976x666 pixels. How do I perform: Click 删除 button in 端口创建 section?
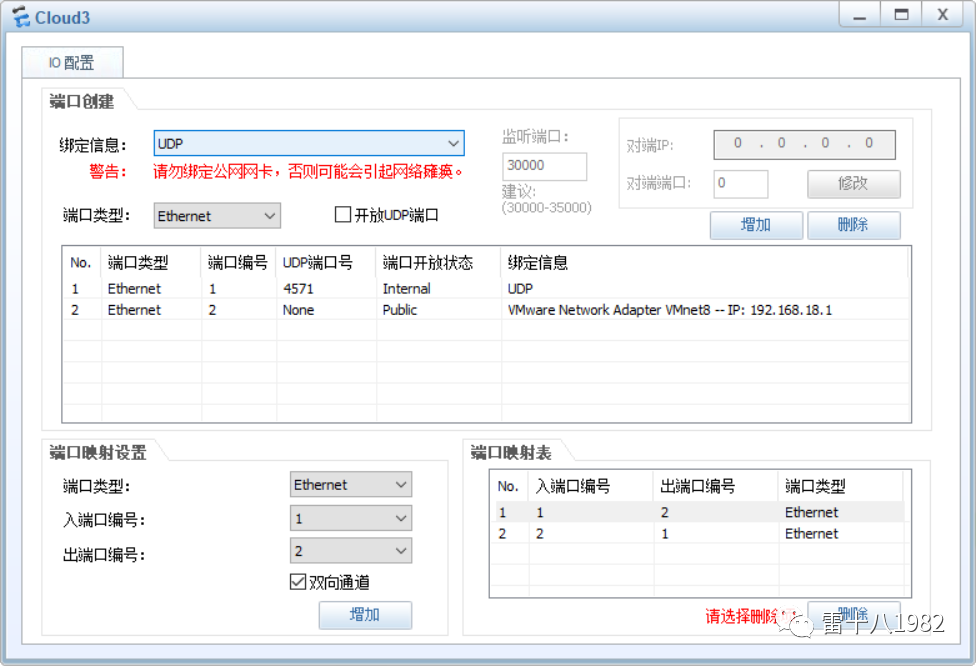(853, 225)
